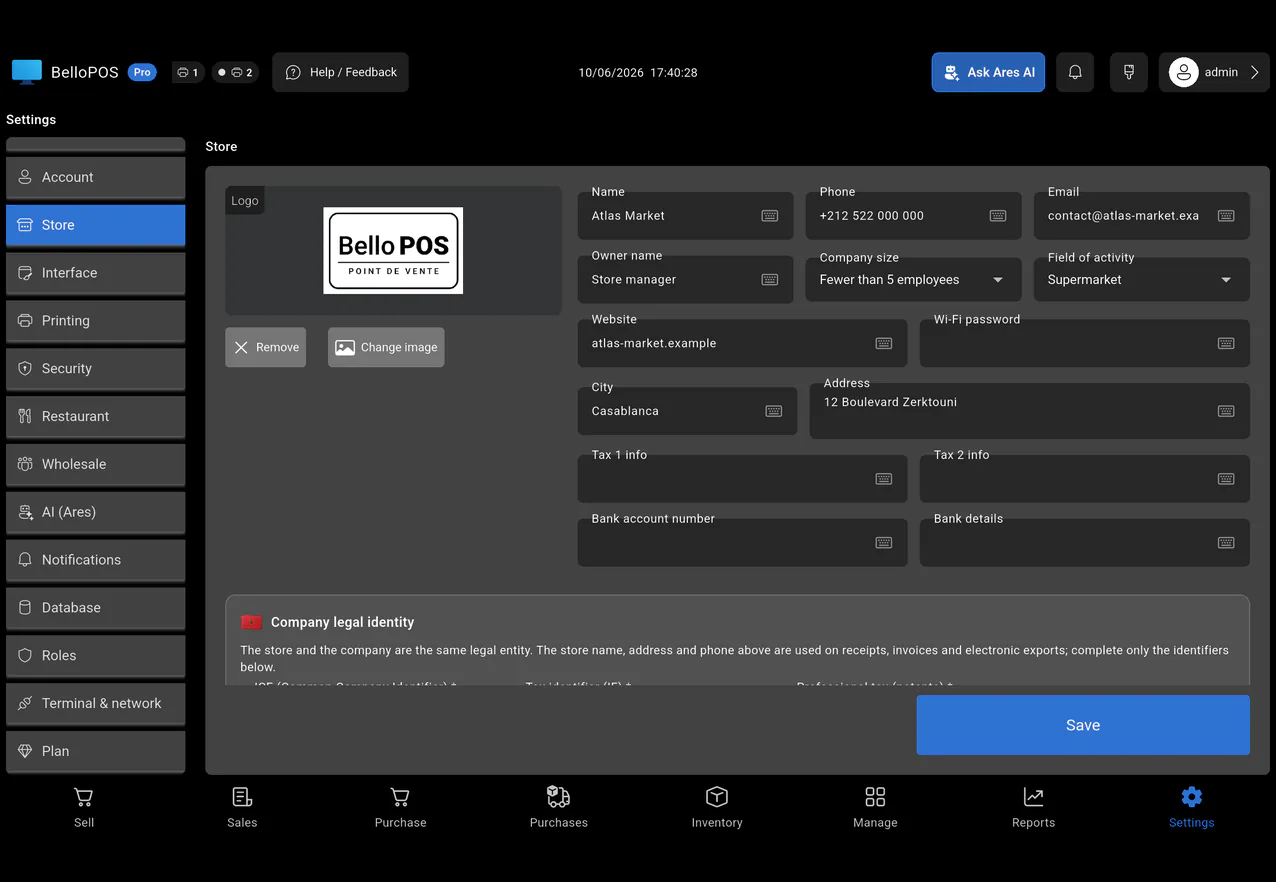Open the Account settings section
The width and height of the screenshot is (1276, 882).
[x=96, y=178]
